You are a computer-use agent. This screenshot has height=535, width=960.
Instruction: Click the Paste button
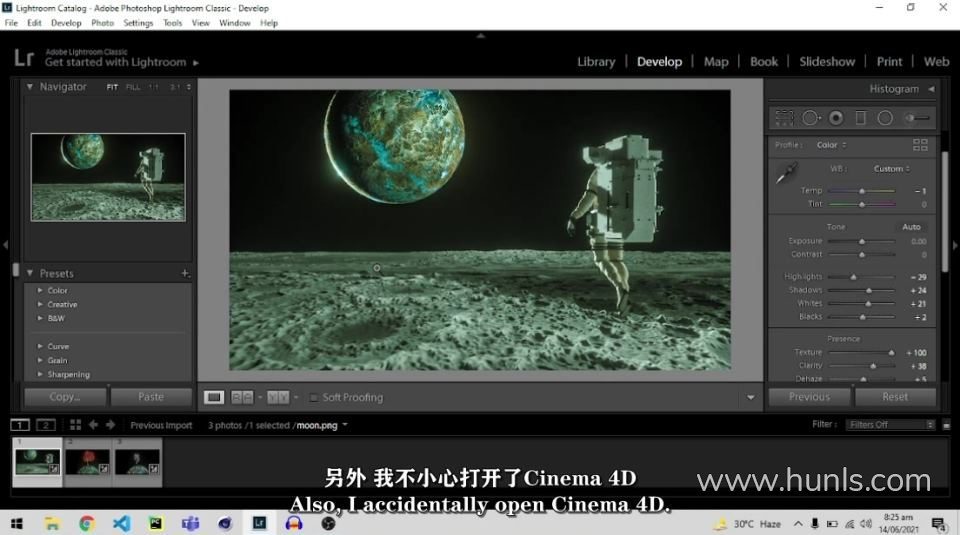[151, 397]
